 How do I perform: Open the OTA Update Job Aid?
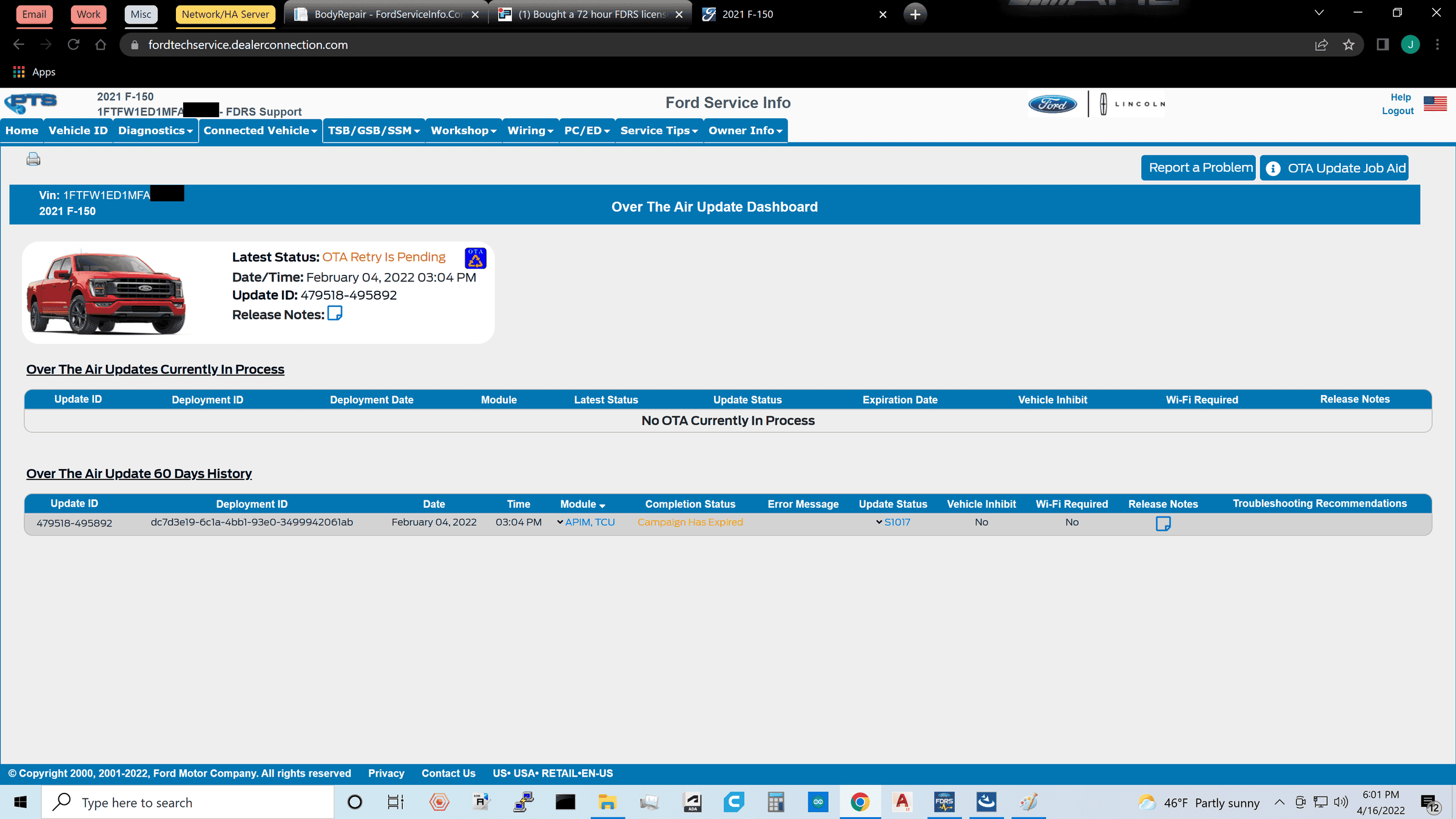1334,168
